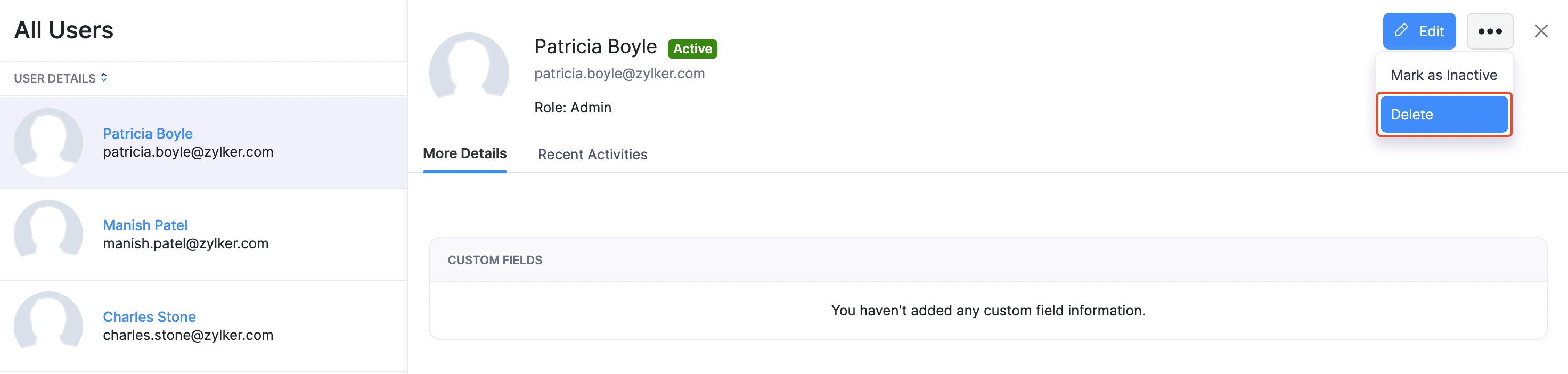Open Manish Patel's user link
Viewport: 1568px width, 374px height.
(x=145, y=225)
